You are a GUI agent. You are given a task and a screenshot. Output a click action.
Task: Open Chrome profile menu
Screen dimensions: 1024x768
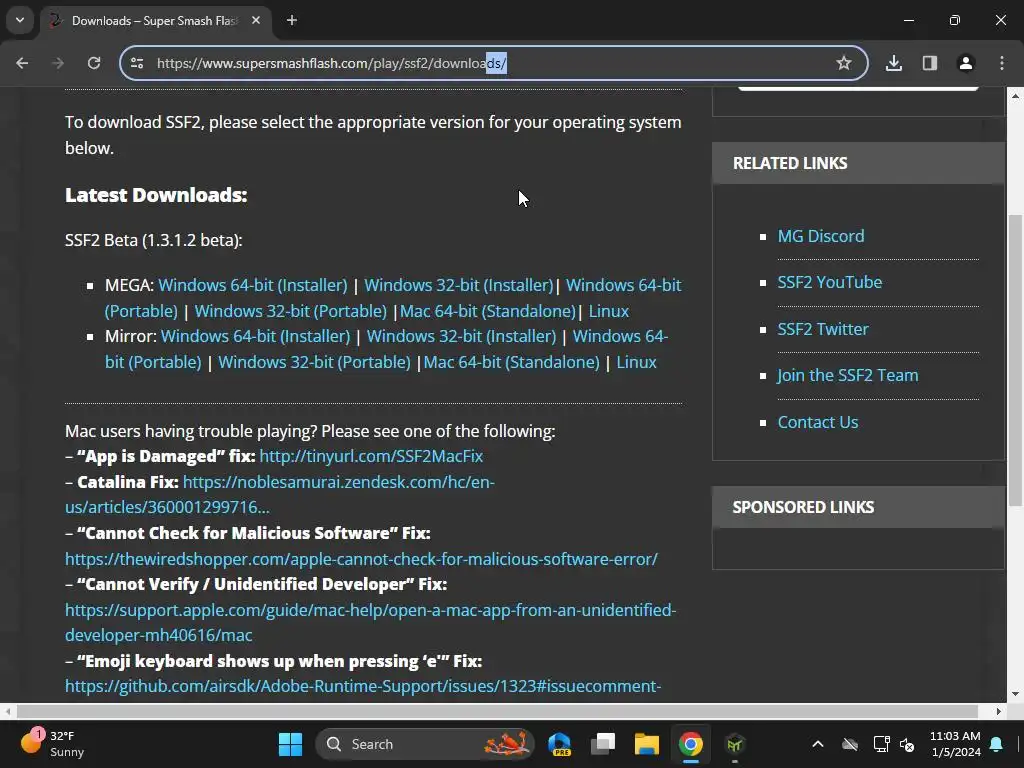tap(966, 63)
